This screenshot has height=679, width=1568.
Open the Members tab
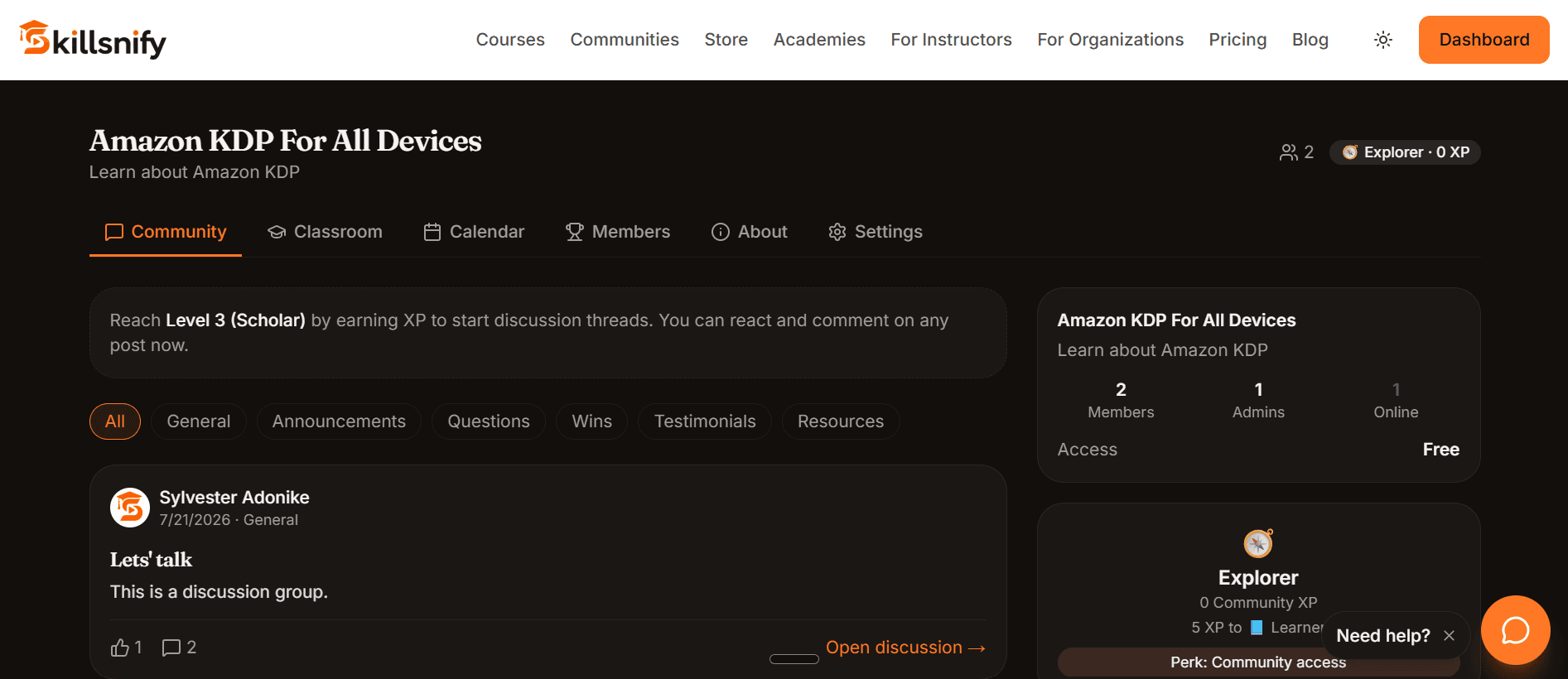click(x=618, y=232)
